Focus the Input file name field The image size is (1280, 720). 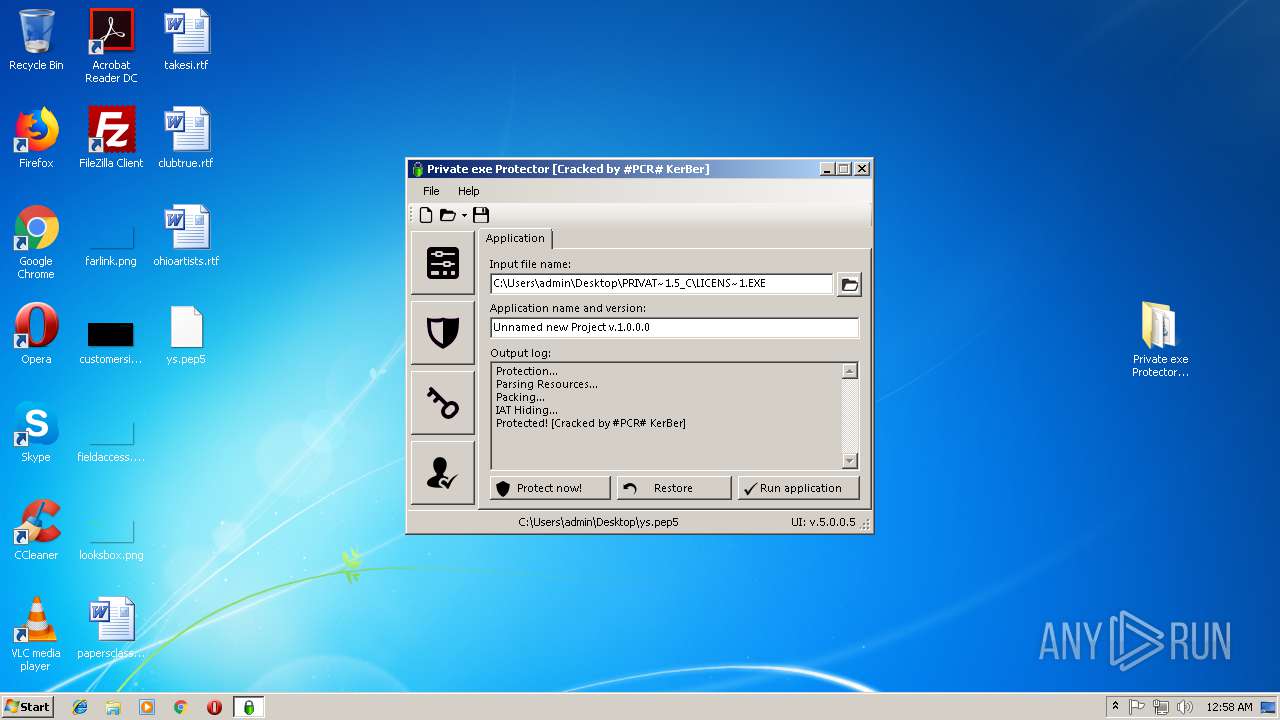coord(661,284)
